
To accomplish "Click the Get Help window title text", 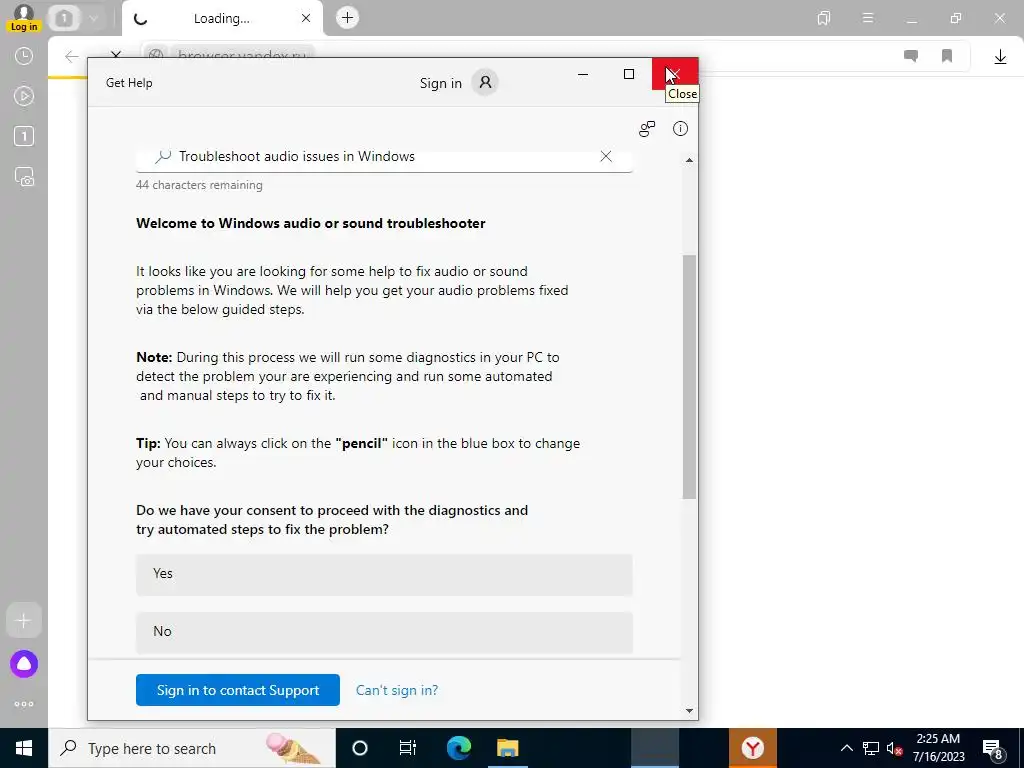I will 129,83.
